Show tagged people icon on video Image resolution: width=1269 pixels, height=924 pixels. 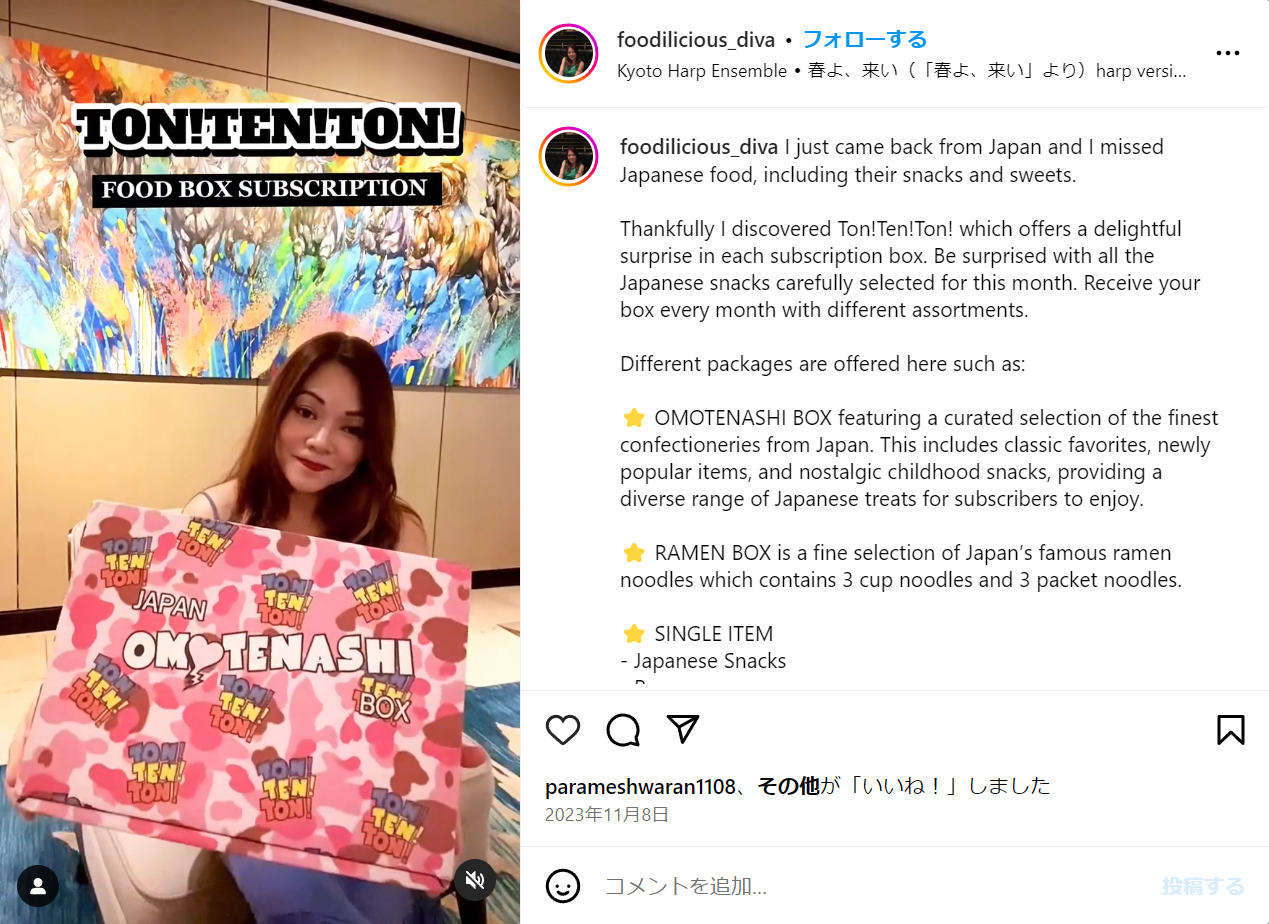[x=38, y=886]
